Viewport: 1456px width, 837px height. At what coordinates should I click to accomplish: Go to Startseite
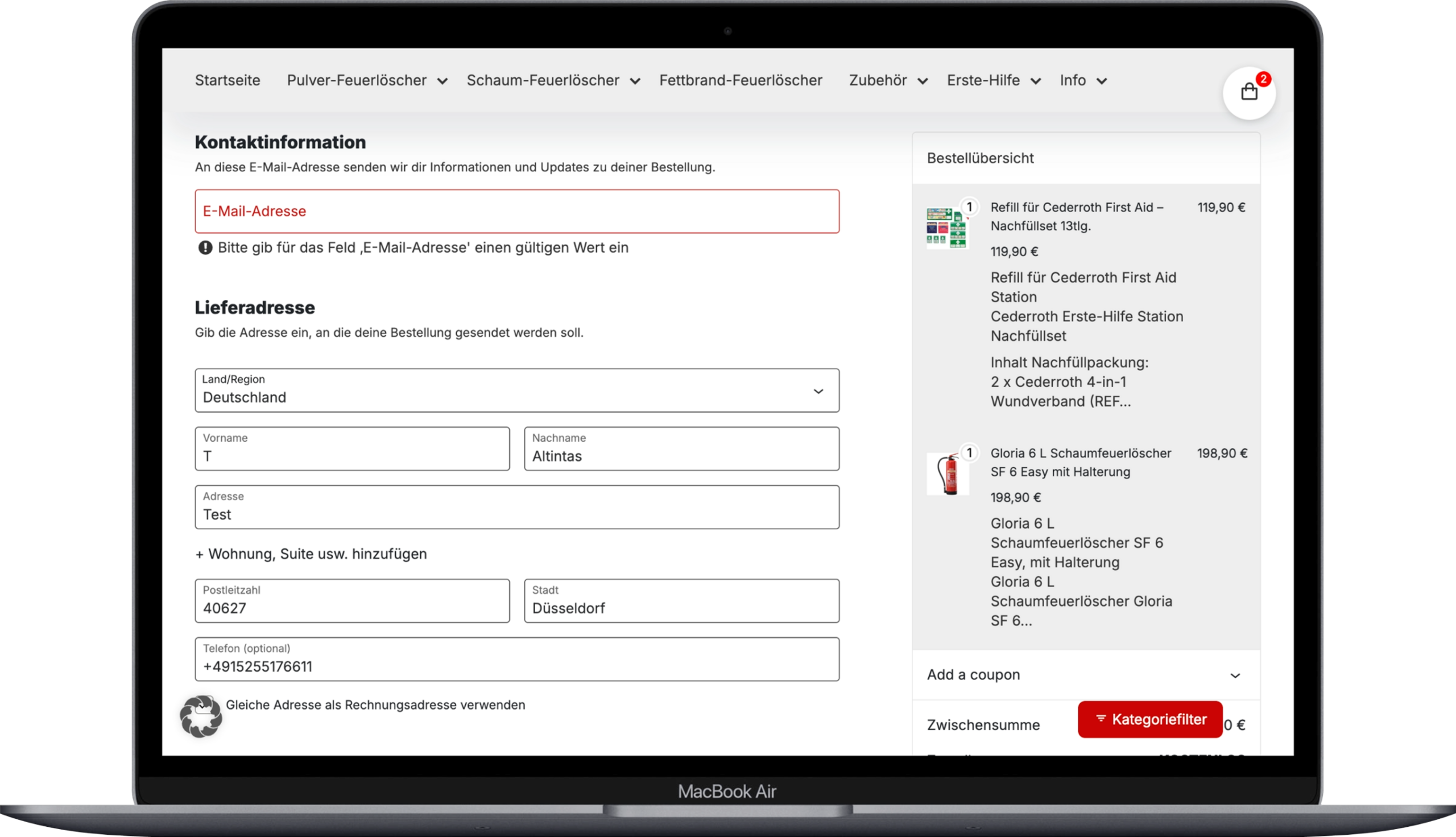[x=227, y=80]
